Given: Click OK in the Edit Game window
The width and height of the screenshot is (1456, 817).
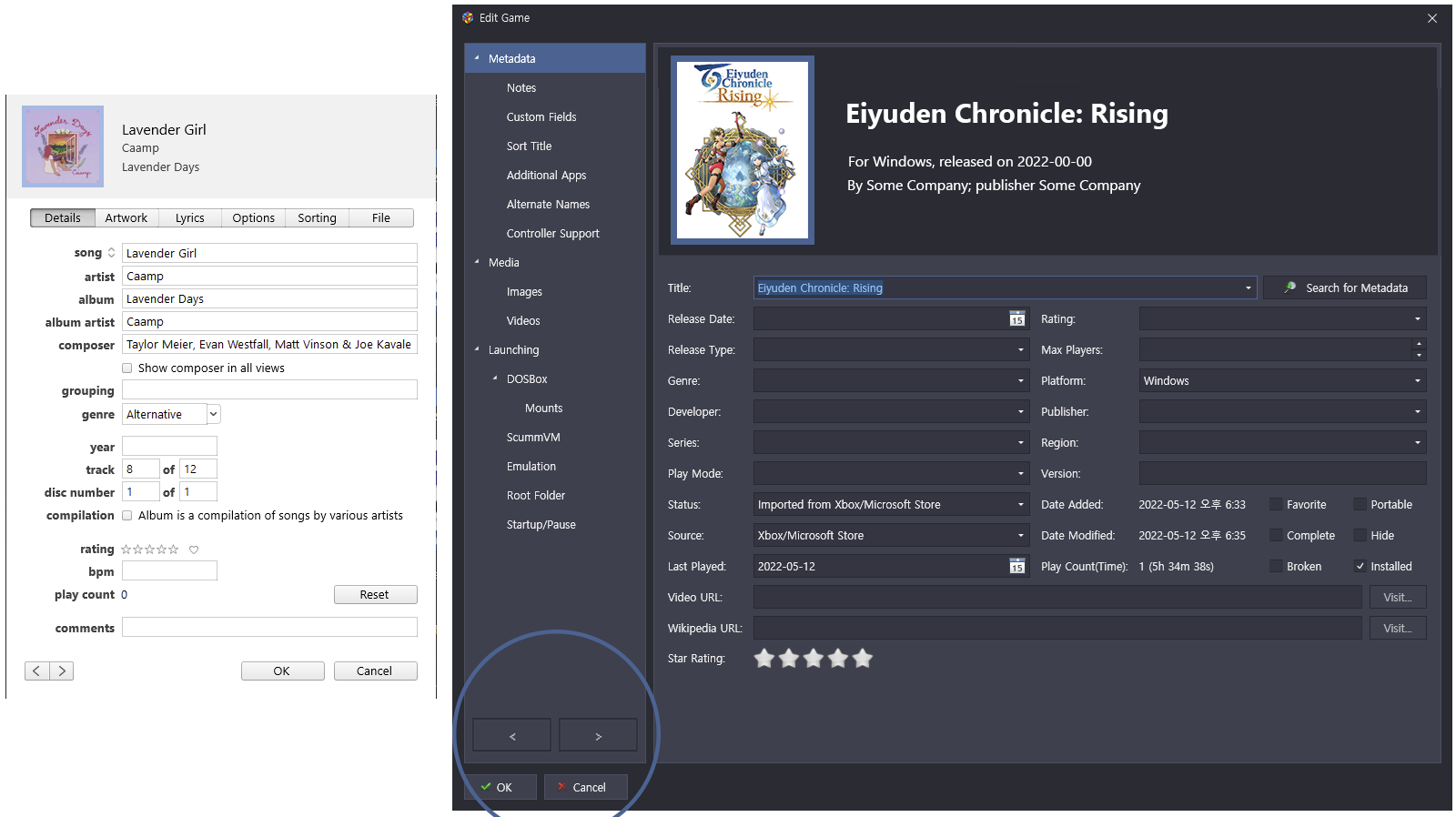Looking at the screenshot, I should pyautogui.click(x=500, y=787).
